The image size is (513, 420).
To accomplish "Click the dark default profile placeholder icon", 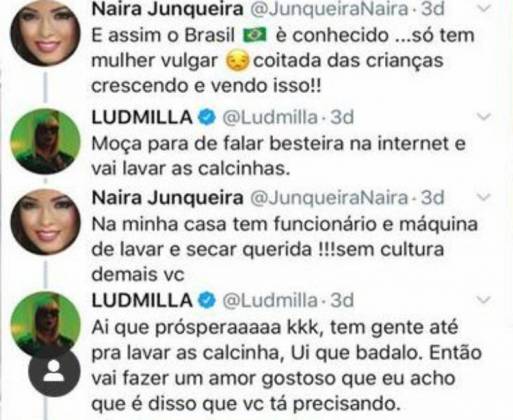I will point(54,371).
